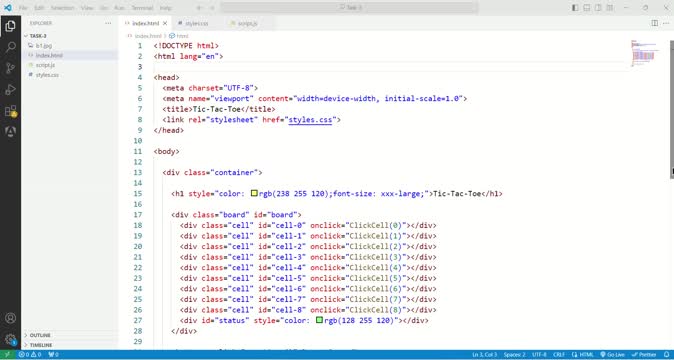Screen dimensions: 674x360
Task: Click the split editor icon
Action: [654, 23]
